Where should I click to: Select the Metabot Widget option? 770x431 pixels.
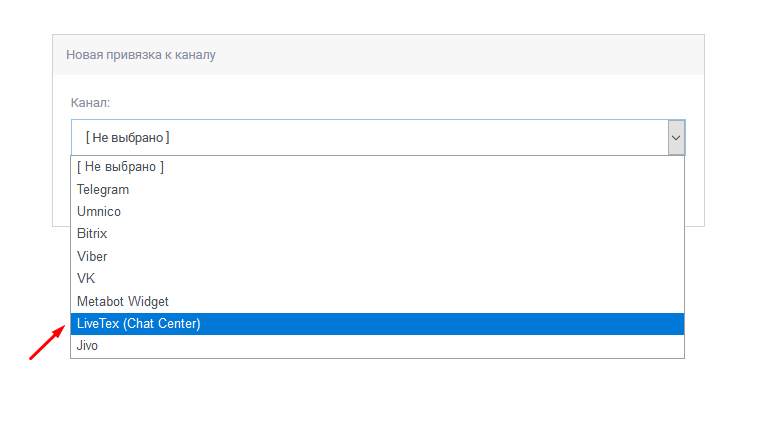(377, 301)
